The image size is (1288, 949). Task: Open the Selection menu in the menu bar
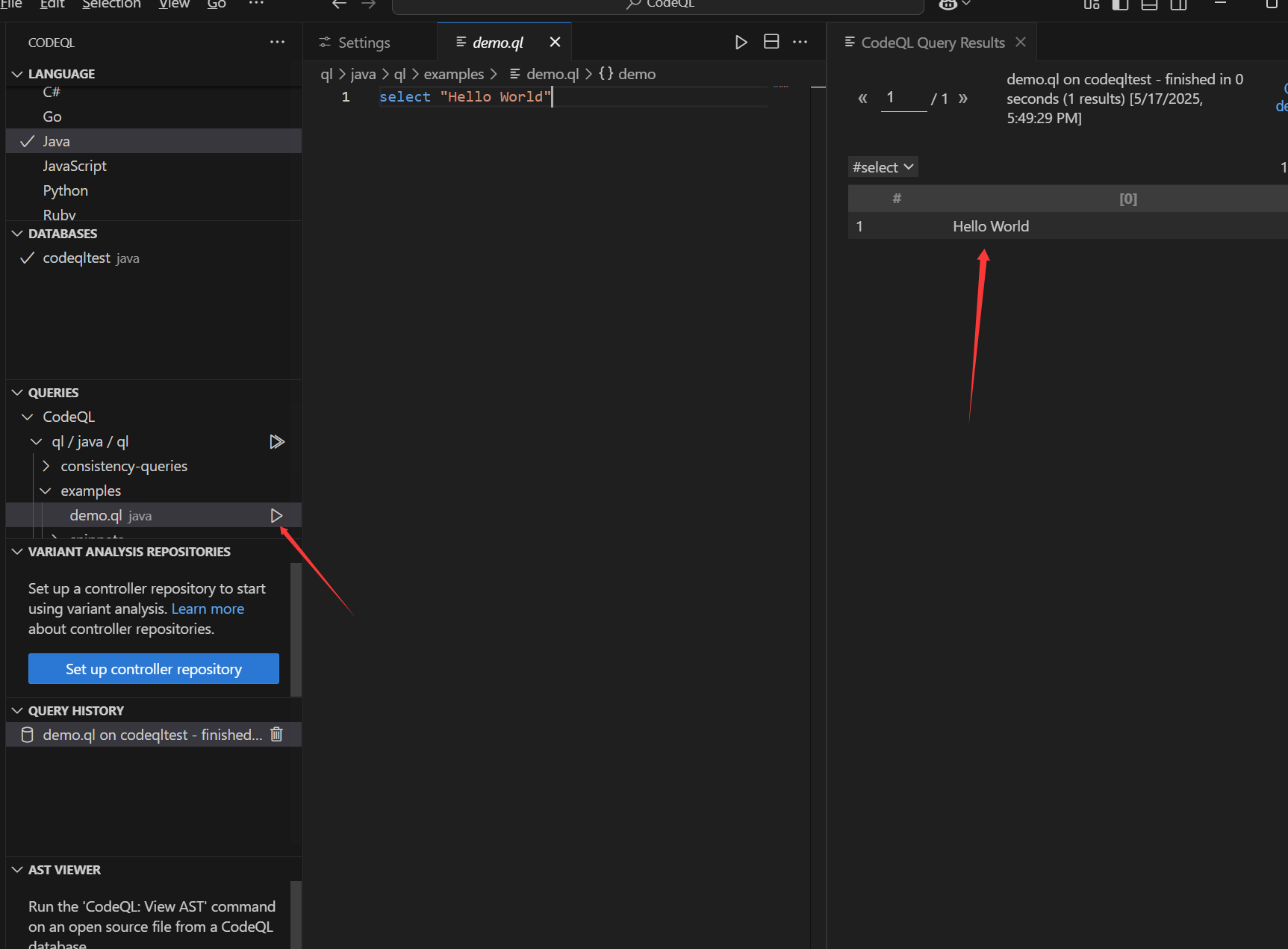pos(111,4)
